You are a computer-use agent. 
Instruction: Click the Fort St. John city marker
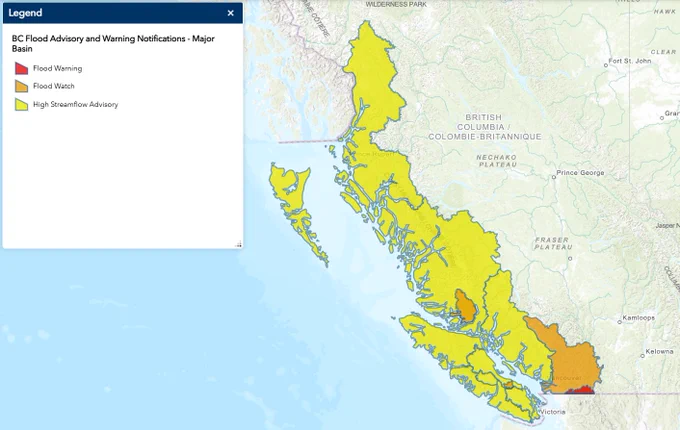coord(606,65)
